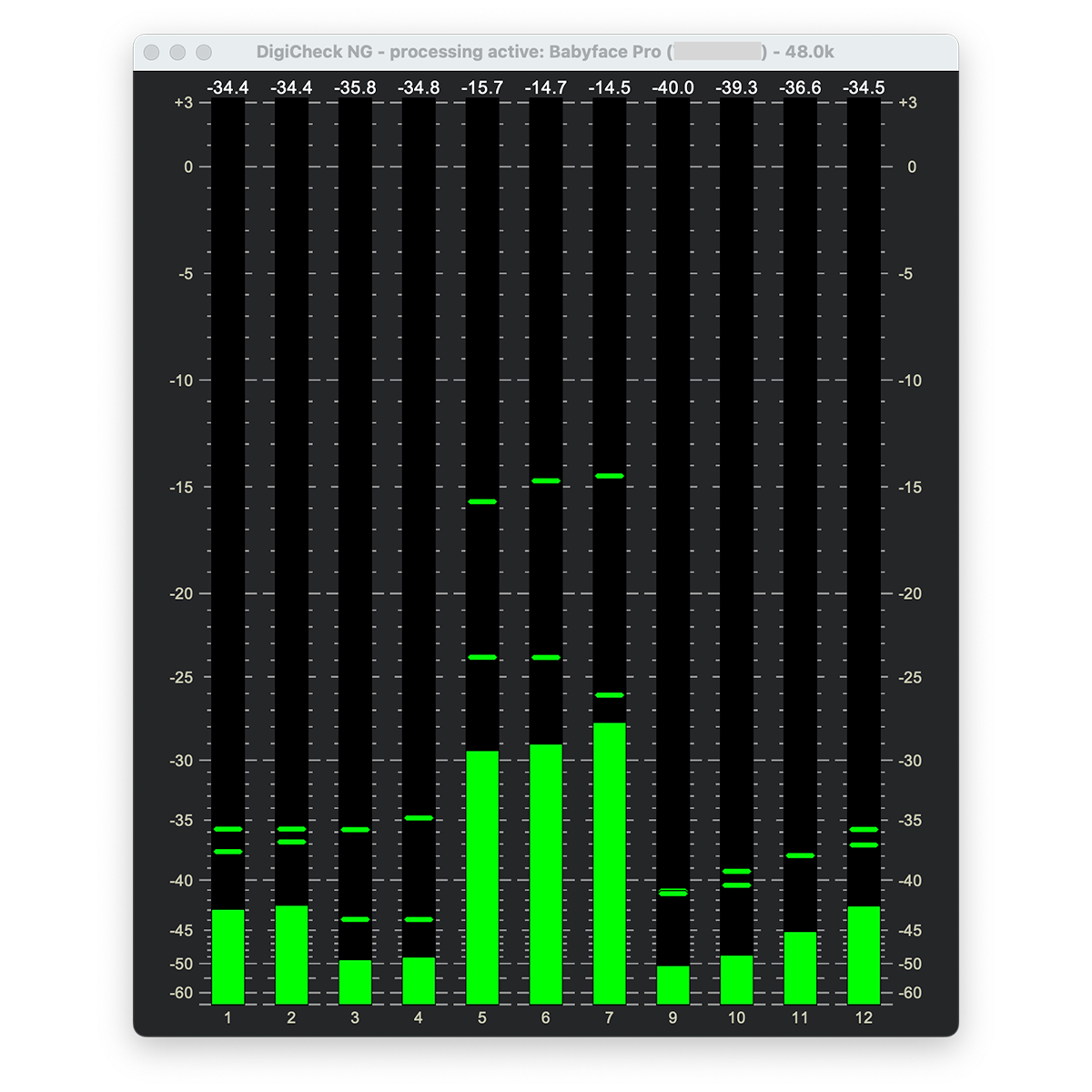1092x1092 pixels.
Task: Click the -20 label on the right scale
Action: (x=909, y=593)
